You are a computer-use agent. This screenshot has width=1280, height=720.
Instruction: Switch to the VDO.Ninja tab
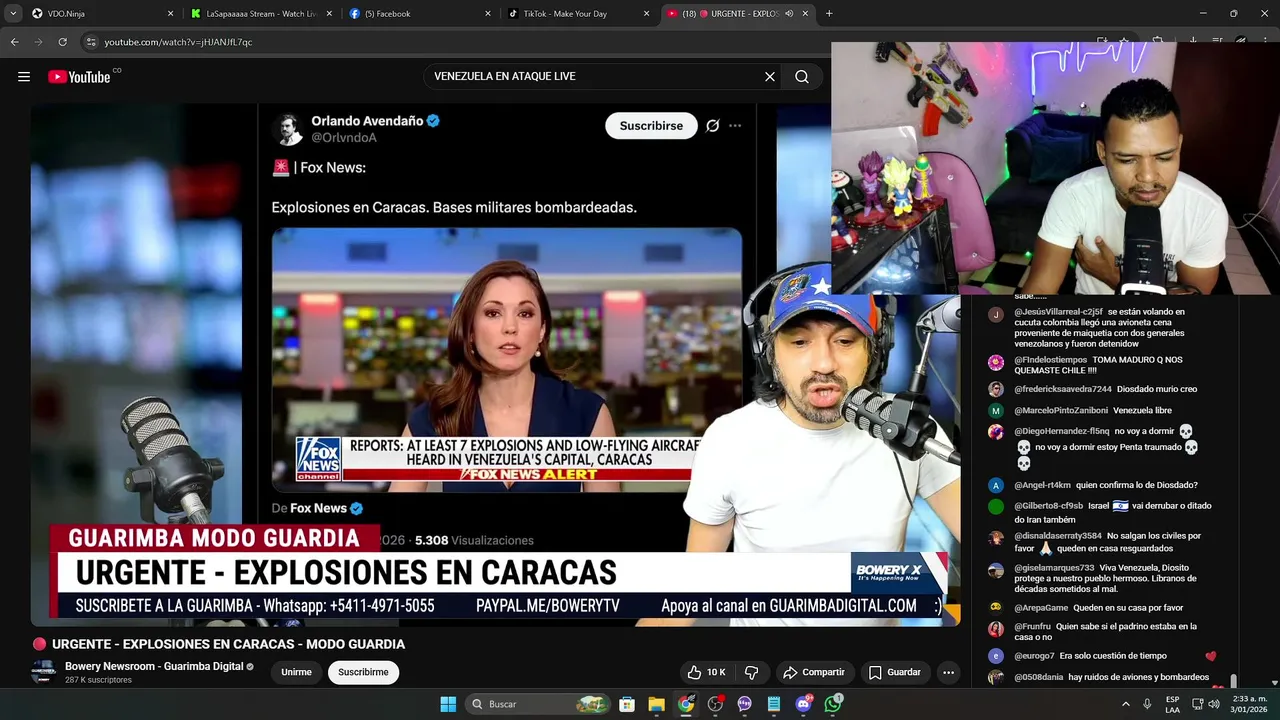pos(93,14)
